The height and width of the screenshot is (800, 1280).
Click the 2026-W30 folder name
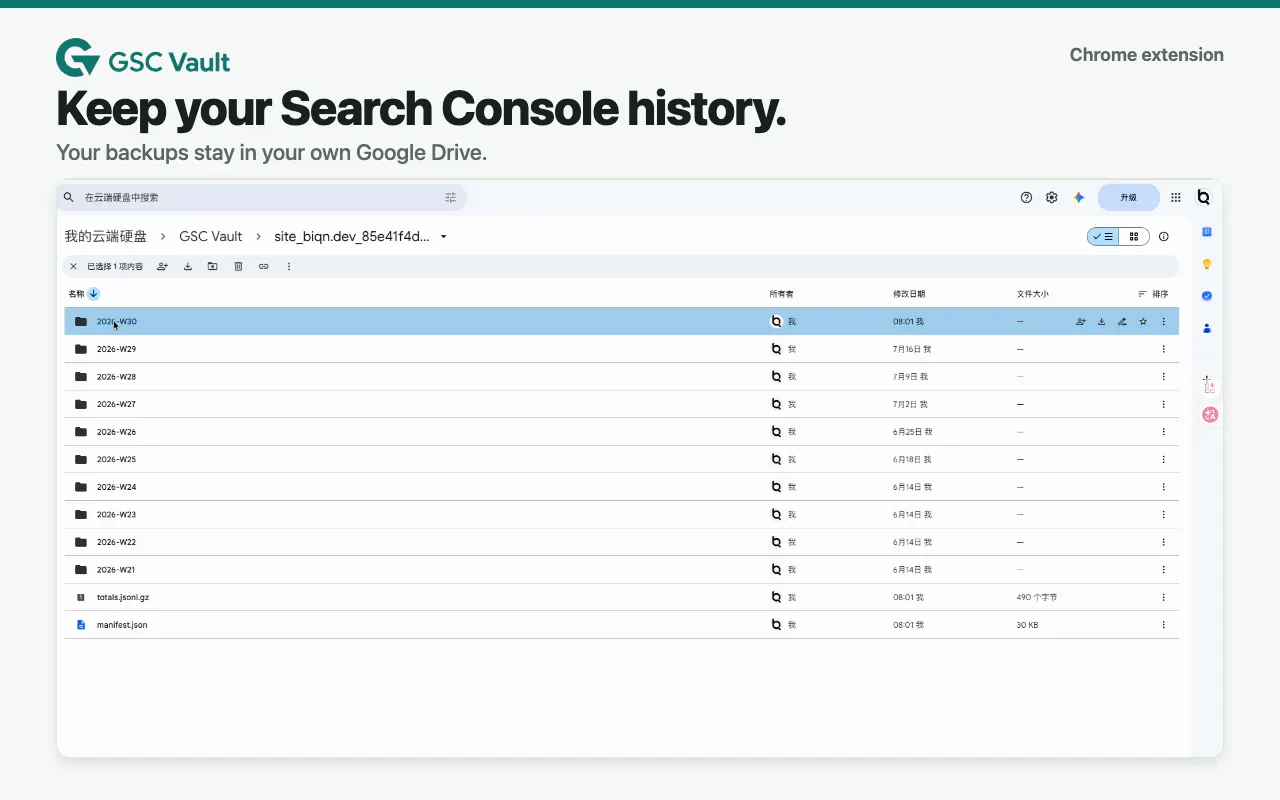(x=117, y=322)
